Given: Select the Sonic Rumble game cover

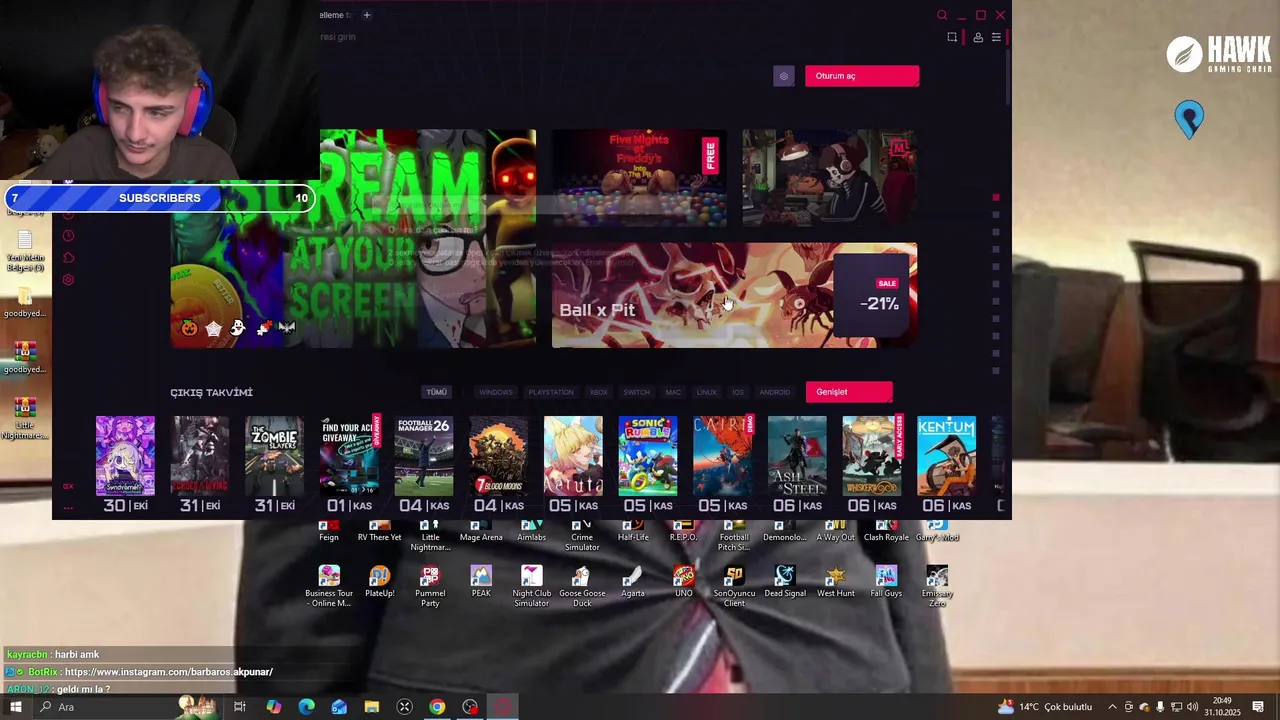Looking at the screenshot, I should click(647, 456).
